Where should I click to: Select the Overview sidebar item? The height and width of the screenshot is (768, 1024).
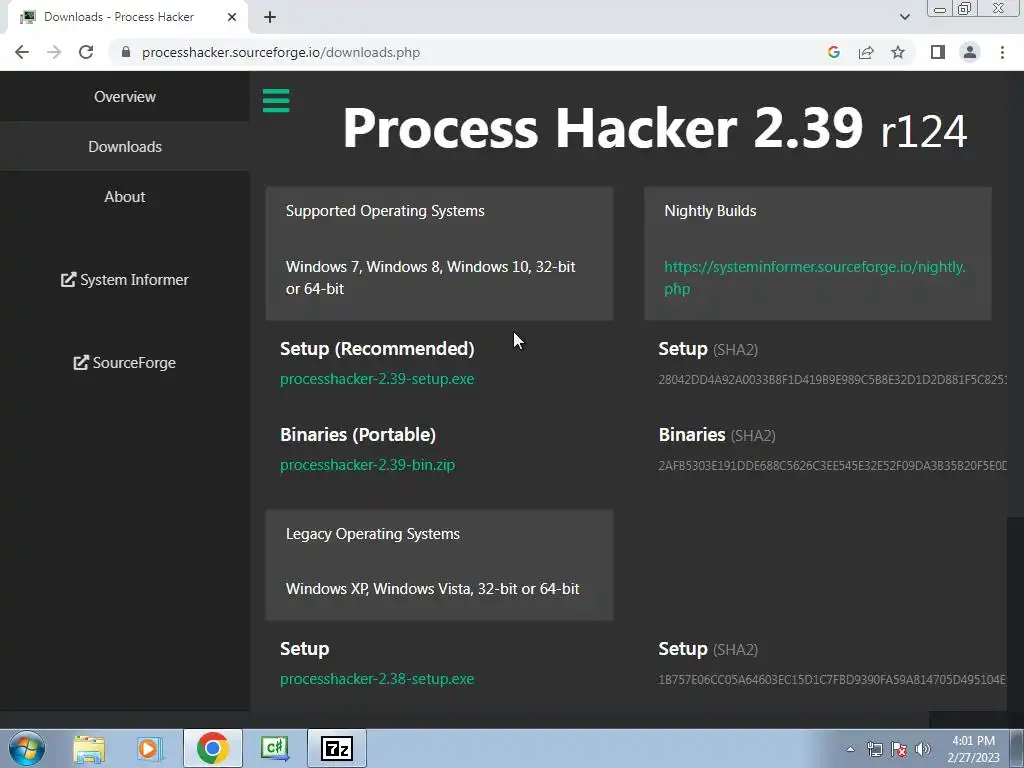(x=125, y=97)
